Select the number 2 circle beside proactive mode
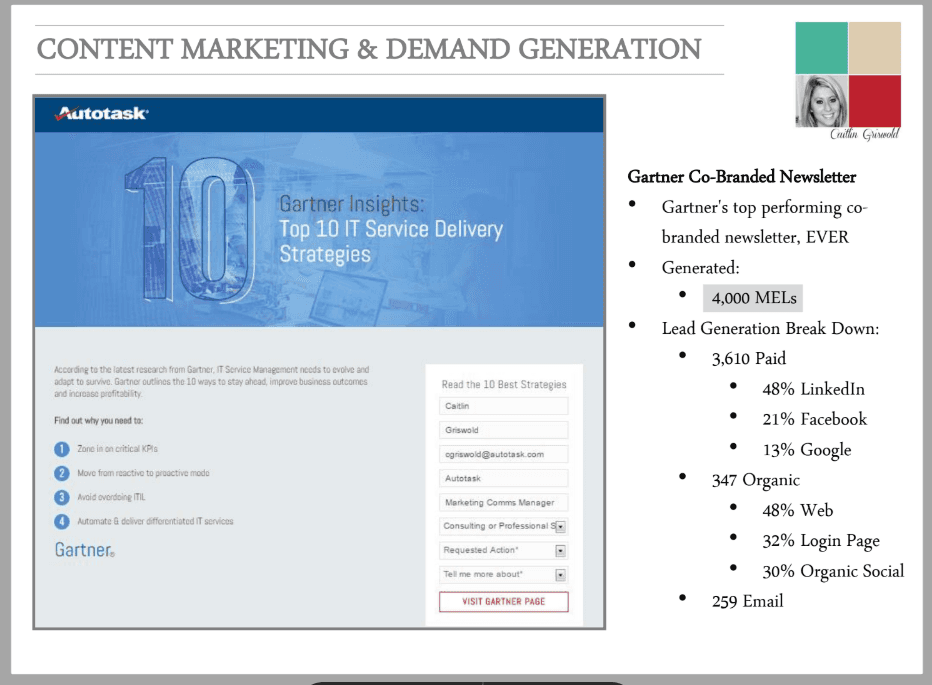This screenshot has width=932, height=685. click(62, 473)
